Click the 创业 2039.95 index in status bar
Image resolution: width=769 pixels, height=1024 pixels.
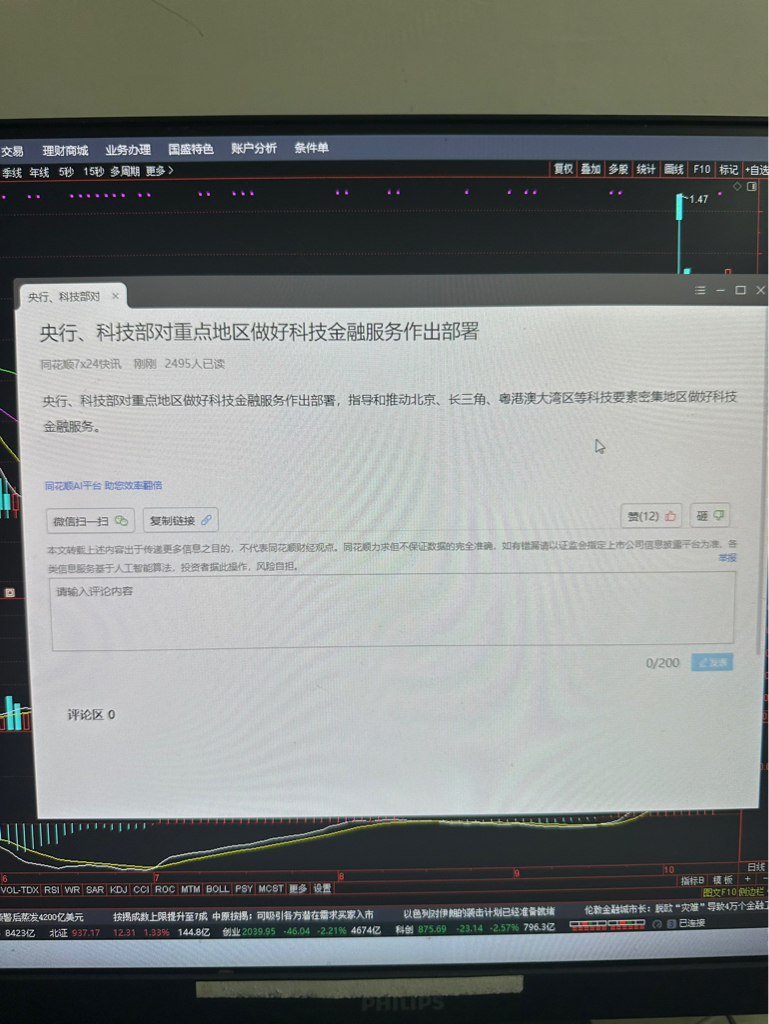point(249,931)
